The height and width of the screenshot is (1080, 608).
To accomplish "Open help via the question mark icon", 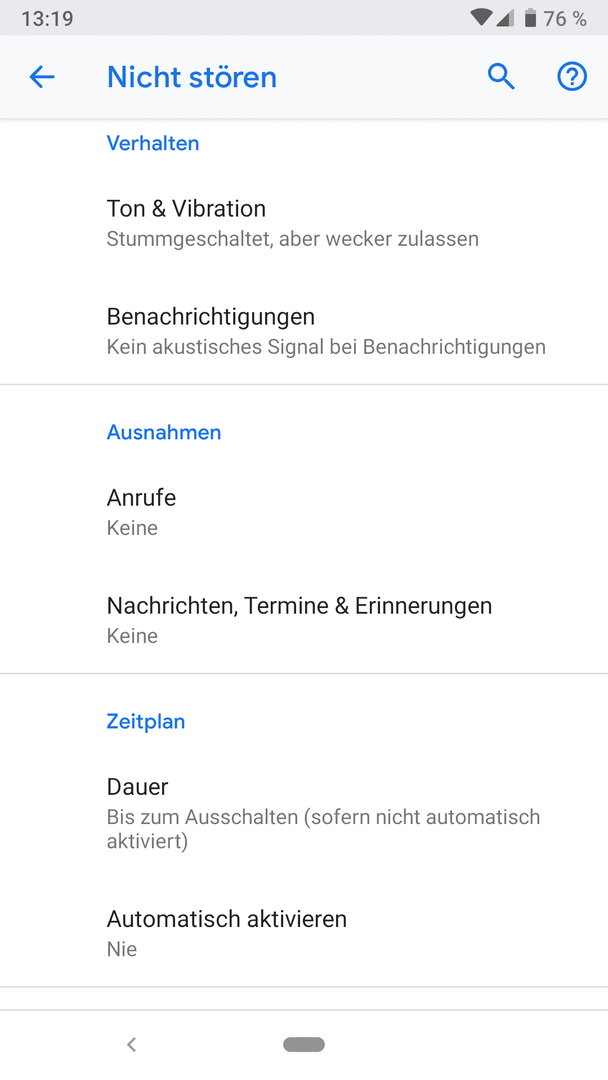I will click(x=572, y=76).
